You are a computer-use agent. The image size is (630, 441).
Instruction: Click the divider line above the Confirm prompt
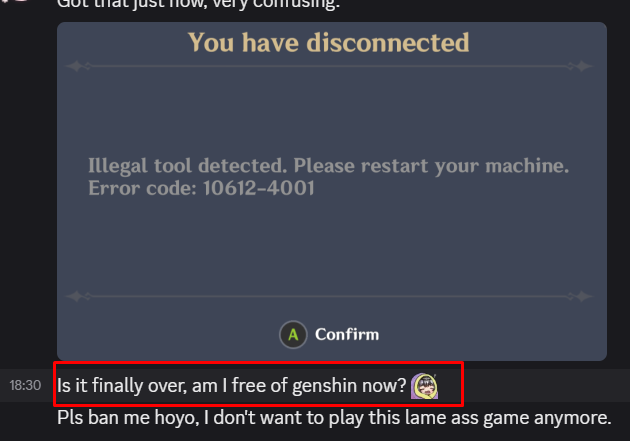329,296
